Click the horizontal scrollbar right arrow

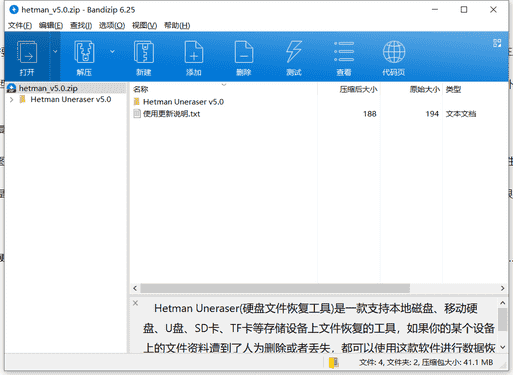[x=502, y=288]
